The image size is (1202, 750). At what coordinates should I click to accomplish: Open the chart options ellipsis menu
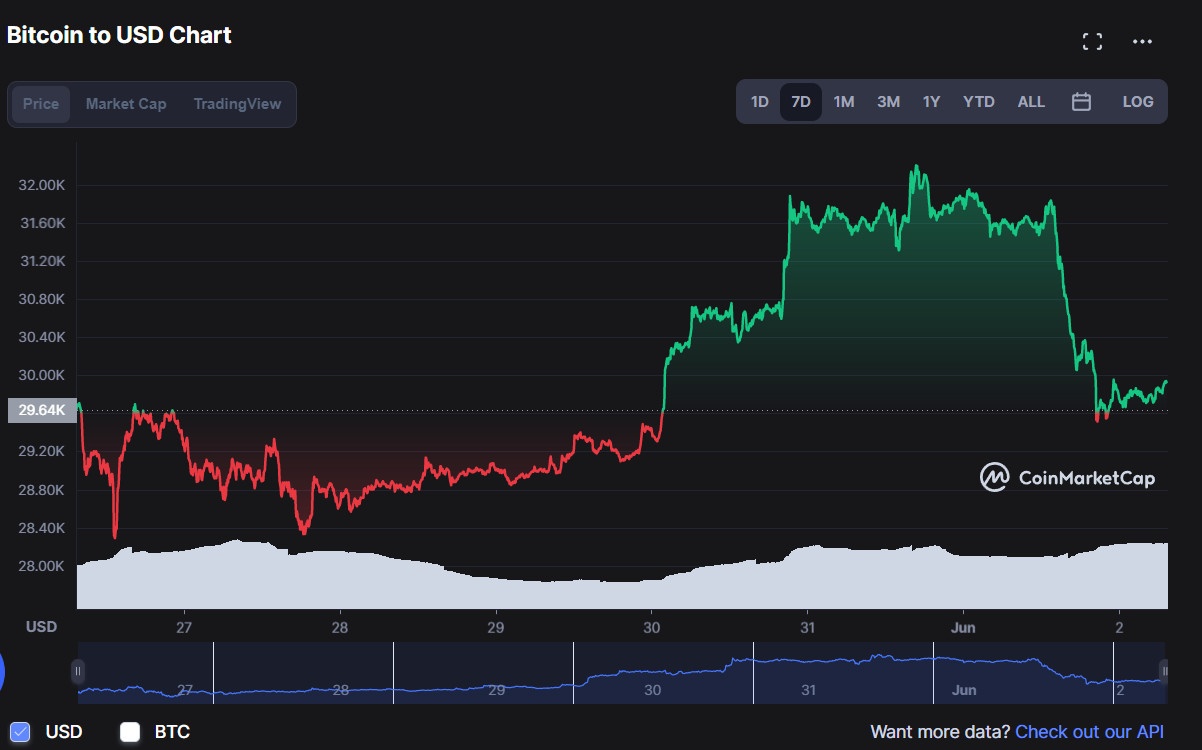click(1142, 41)
